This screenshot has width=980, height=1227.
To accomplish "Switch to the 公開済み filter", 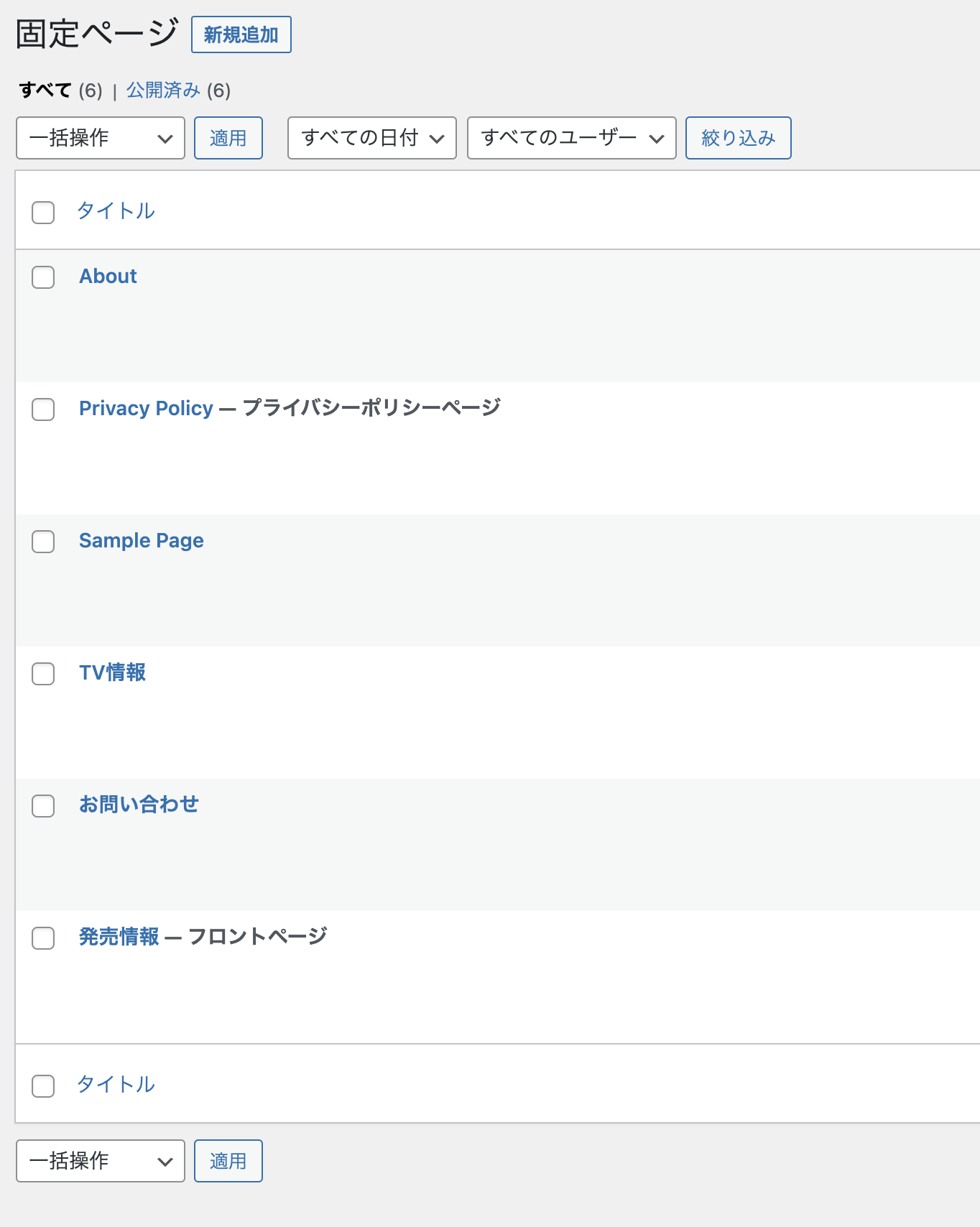I will (163, 91).
